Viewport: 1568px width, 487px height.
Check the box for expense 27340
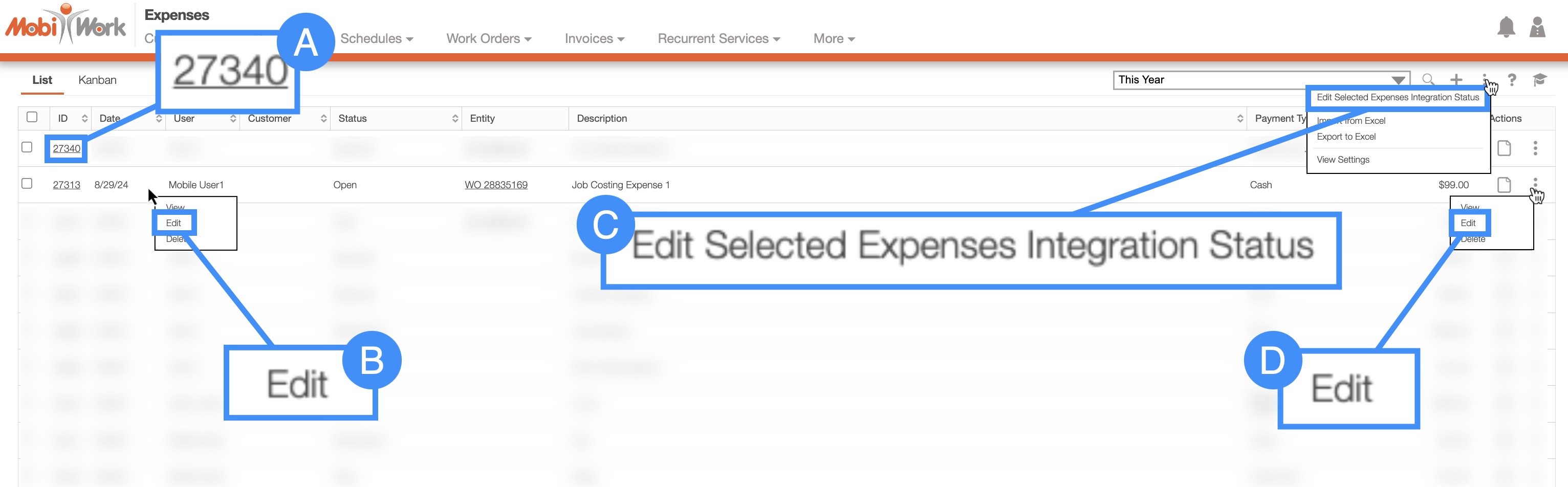(x=27, y=147)
